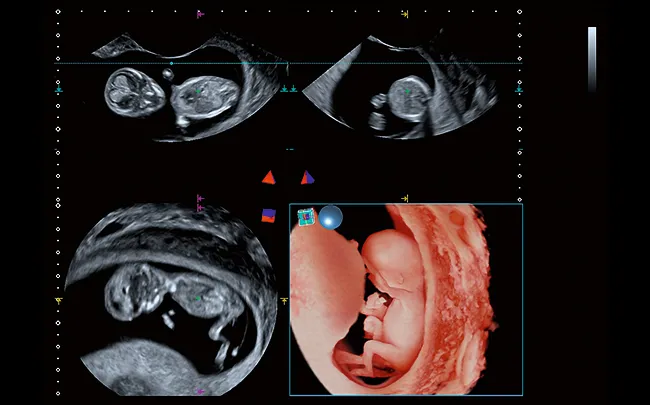Click teal marker on the left ruler
This screenshot has height=405, width=650.
pos(59,89)
